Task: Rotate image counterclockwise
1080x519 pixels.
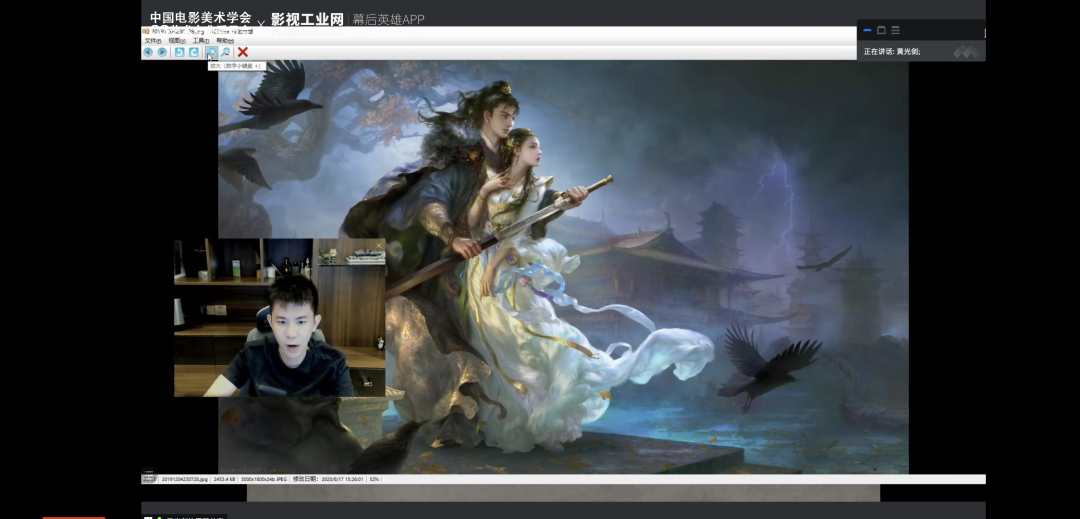Action: tap(179, 52)
